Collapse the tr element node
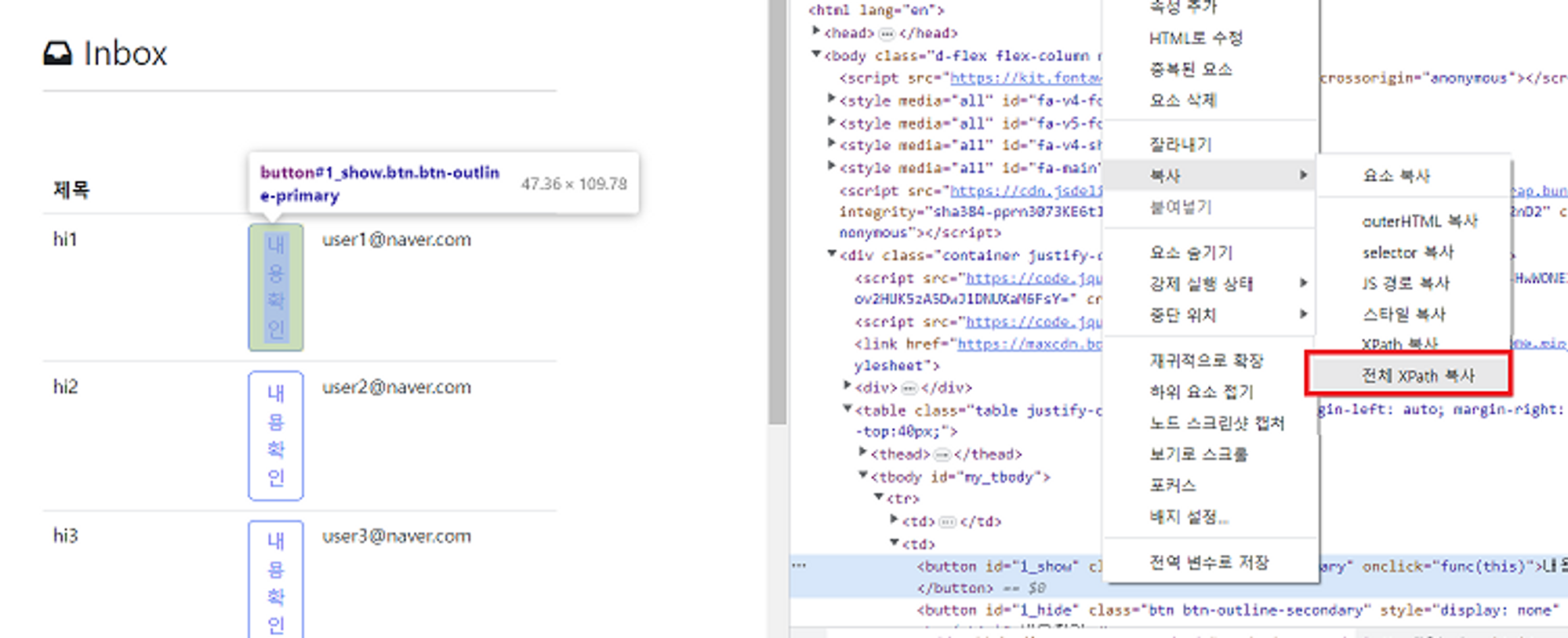This screenshot has height=638, width=1568. [879, 498]
